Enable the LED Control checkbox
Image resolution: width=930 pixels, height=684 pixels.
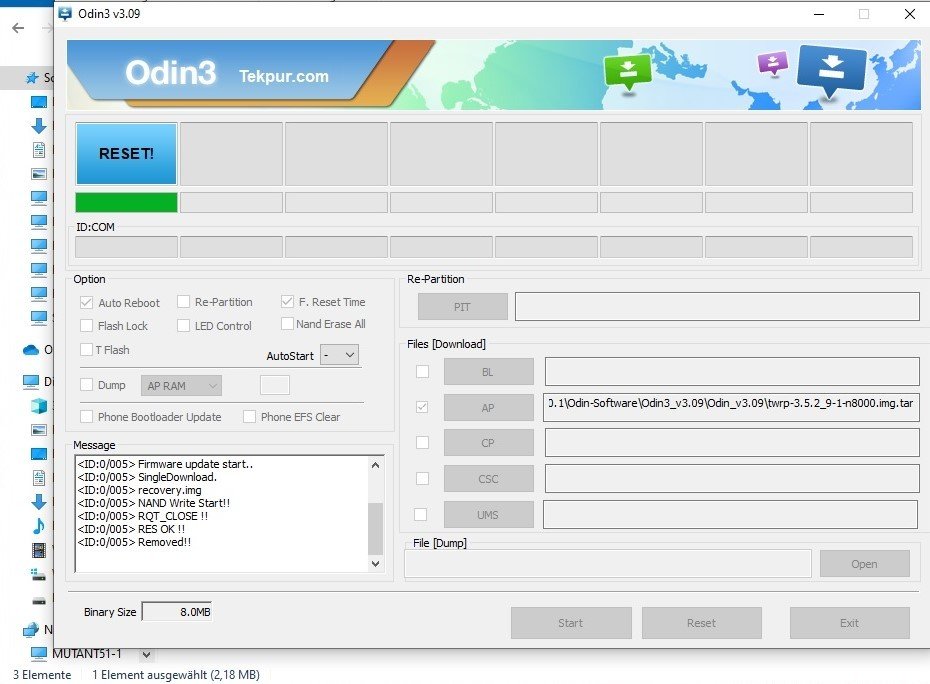tap(183, 326)
